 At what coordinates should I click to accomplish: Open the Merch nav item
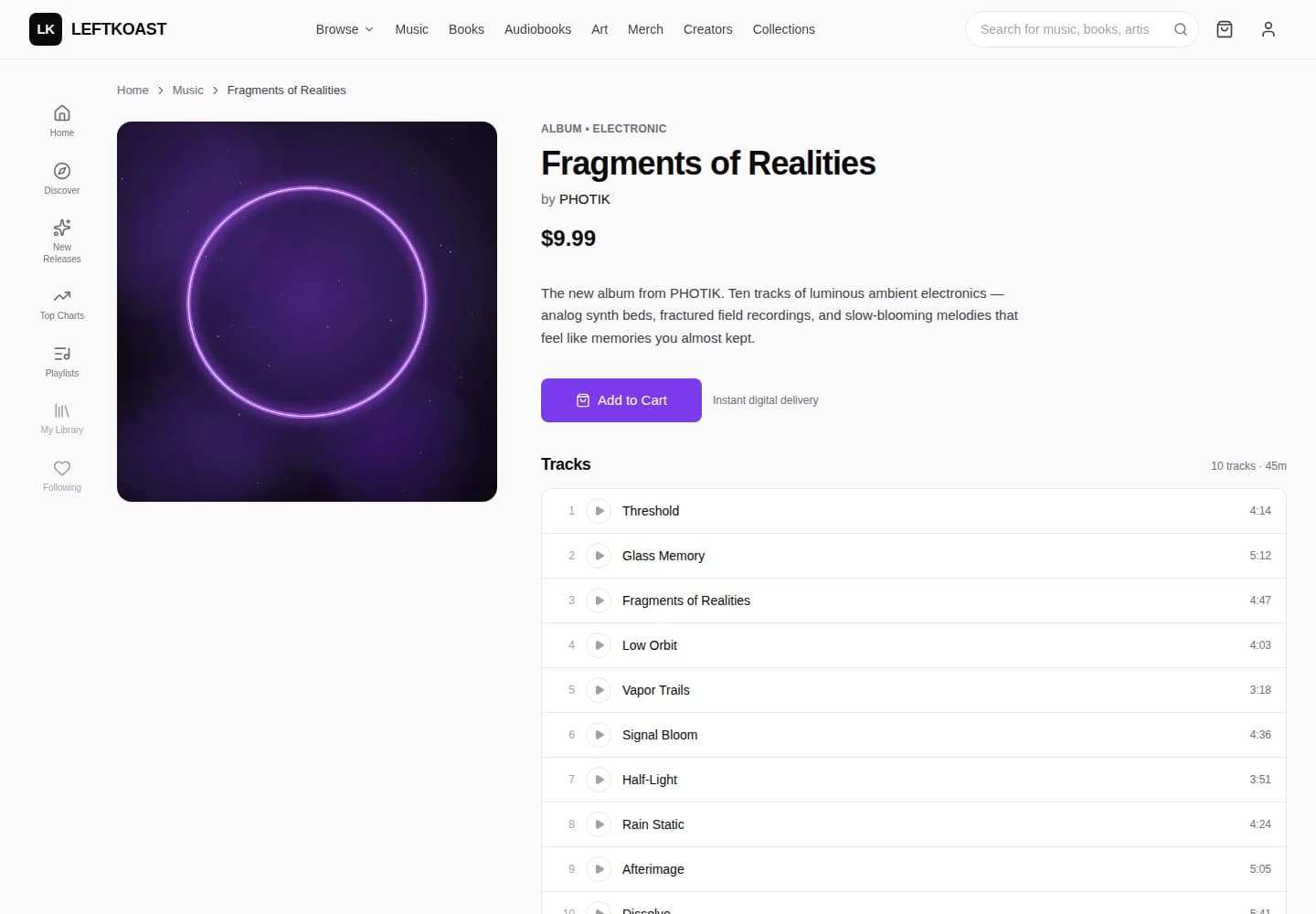pos(645,29)
